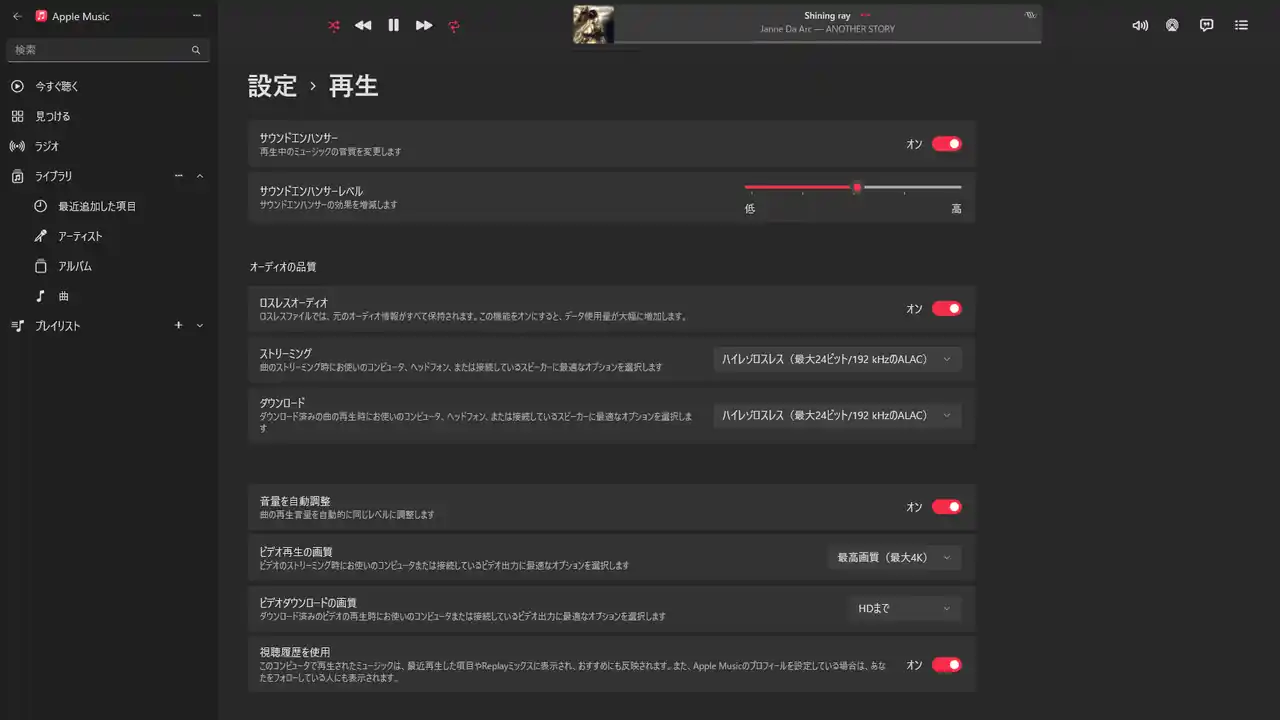The height and width of the screenshot is (720, 1280).
Task: Go to 設定 in the breadcrumb
Action: pyautogui.click(x=273, y=86)
